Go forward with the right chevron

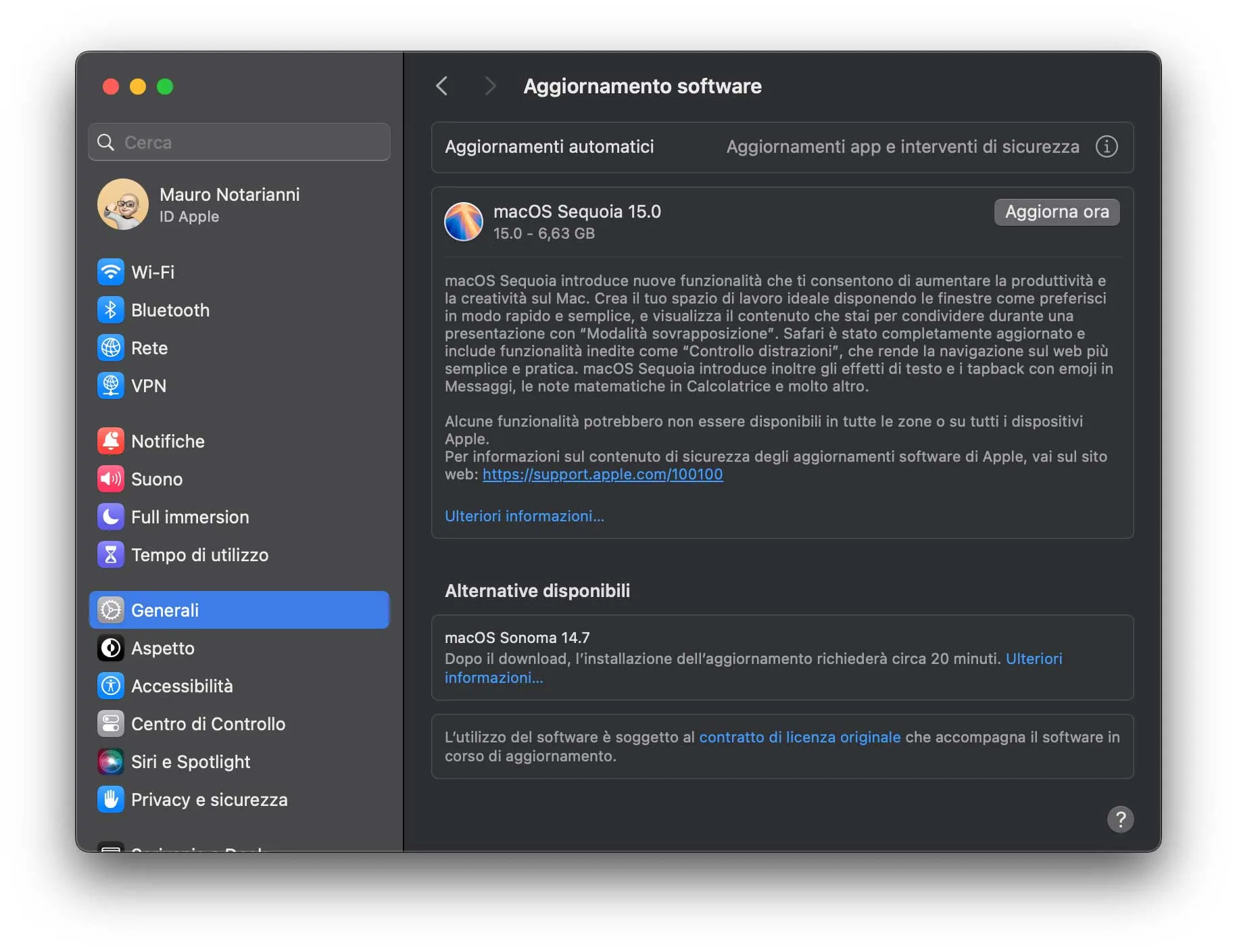(490, 86)
